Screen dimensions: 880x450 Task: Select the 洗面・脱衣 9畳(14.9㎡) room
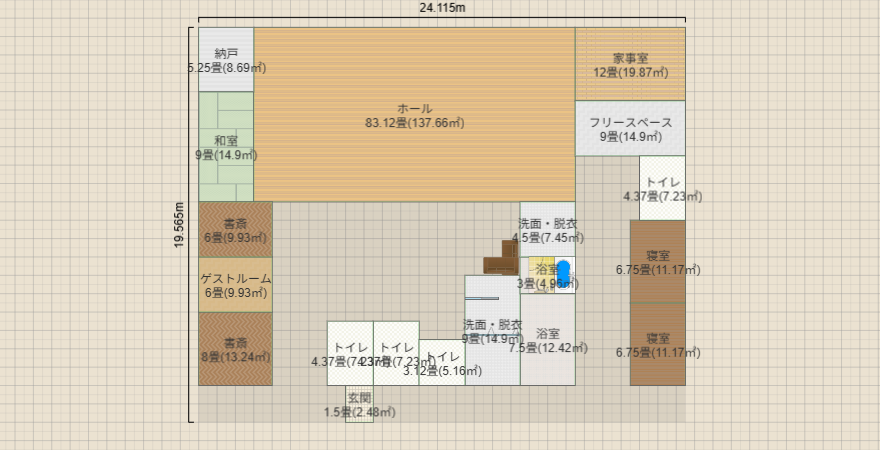click(492, 330)
